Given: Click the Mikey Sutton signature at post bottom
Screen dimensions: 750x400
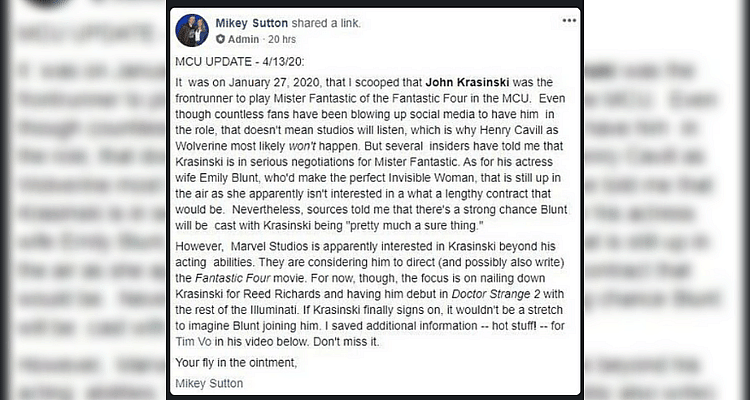Looking at the screenshot, I should coord(208,381).
